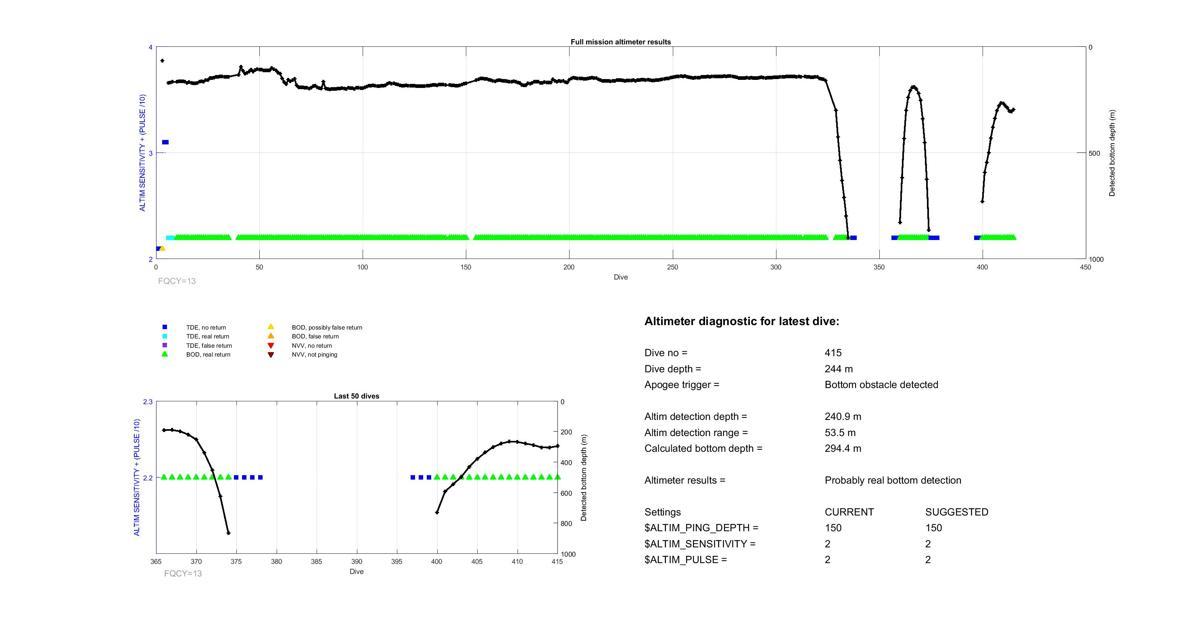This screenshot has width=1200, height=622.
Task: Click the 'Dive' x-axis label of the full mission plot
Action: tap(621, 277)
